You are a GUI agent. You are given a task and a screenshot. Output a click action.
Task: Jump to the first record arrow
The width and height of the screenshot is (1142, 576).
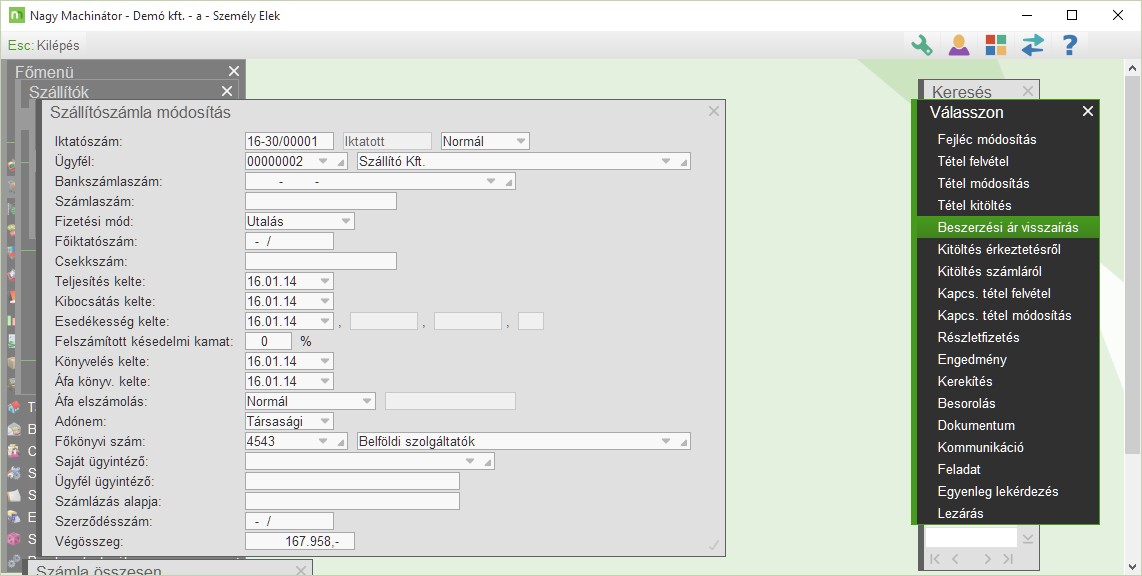pyautogui.click(x=935, y=559)
